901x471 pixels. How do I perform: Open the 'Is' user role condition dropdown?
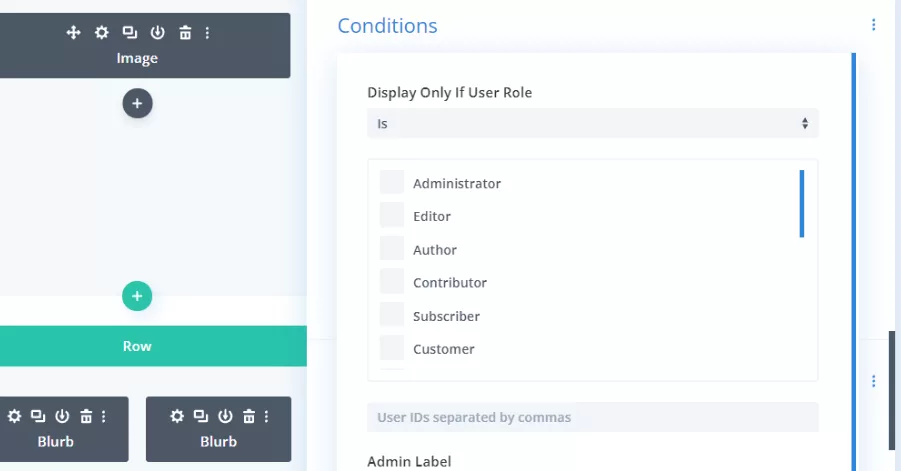point(592,123)
